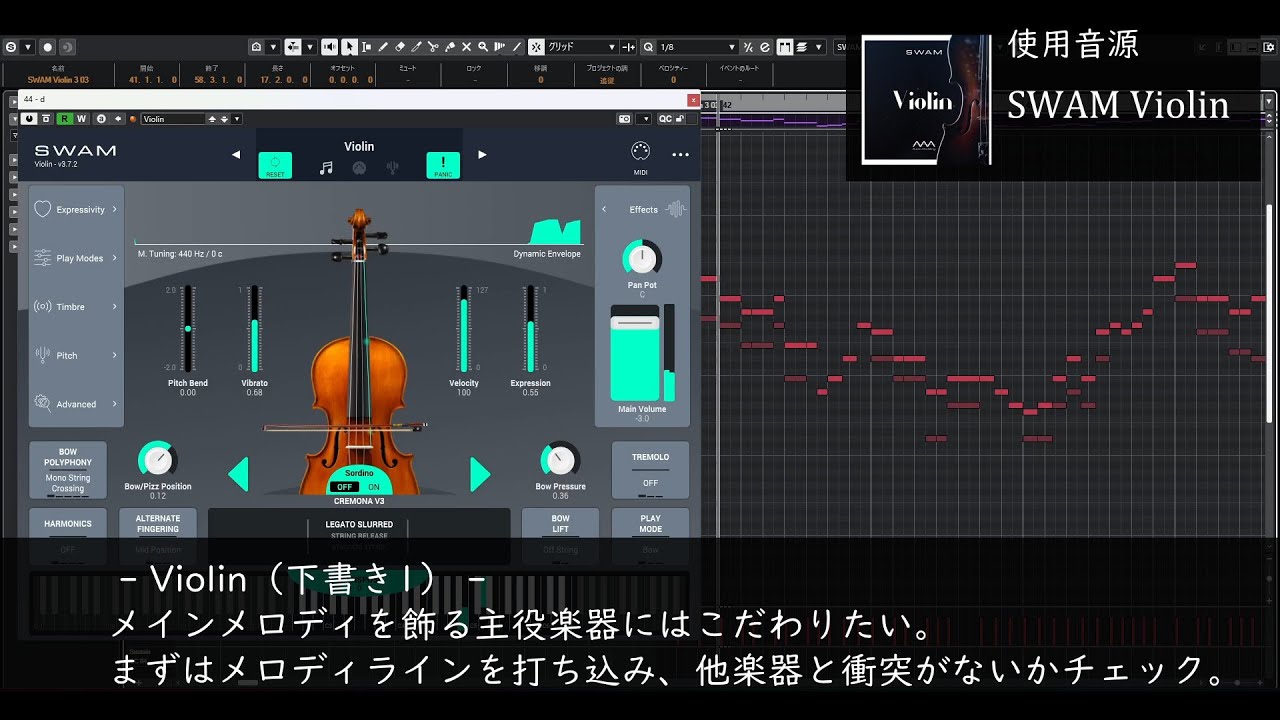Select next instrument with right white arrow

click(482, 154)
